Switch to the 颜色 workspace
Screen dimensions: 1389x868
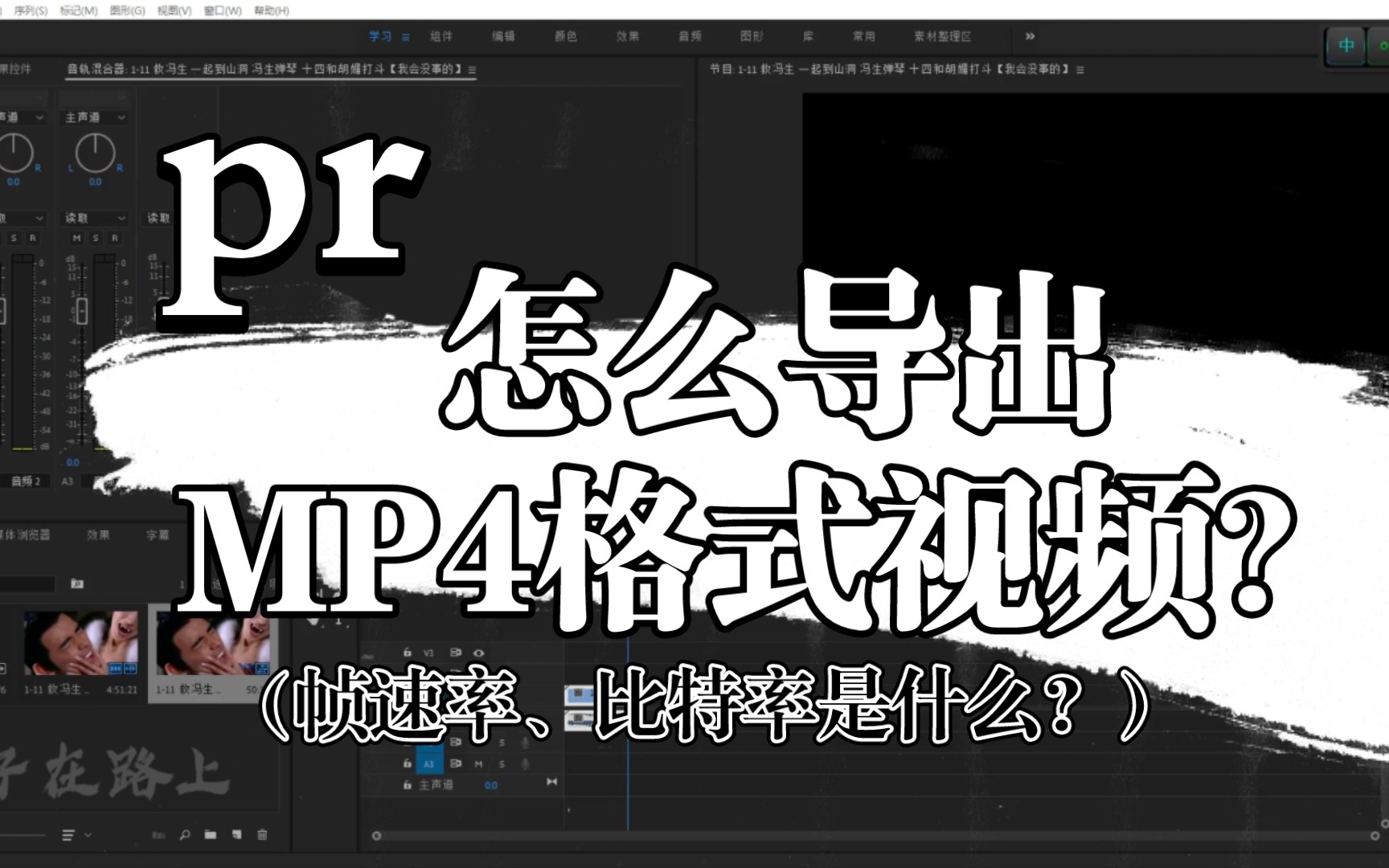click(x=566, y=36)
